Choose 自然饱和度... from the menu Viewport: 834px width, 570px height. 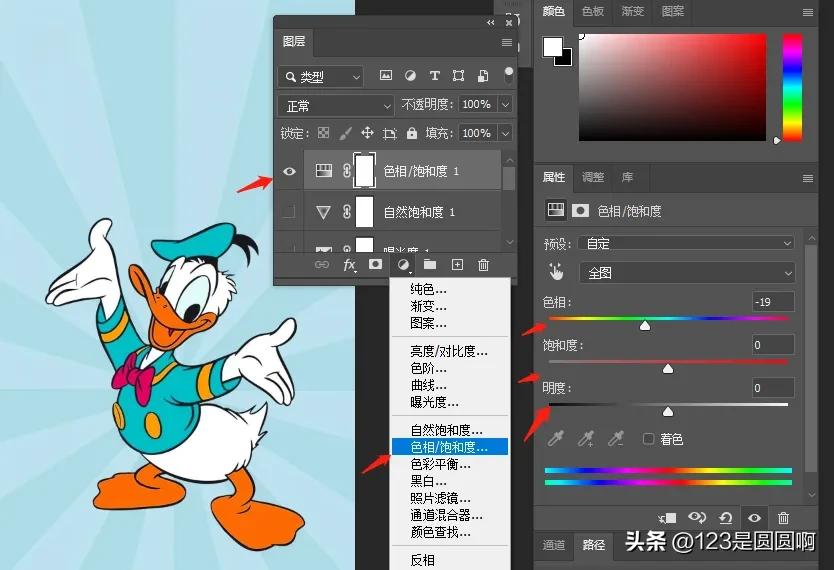[447, 430]
